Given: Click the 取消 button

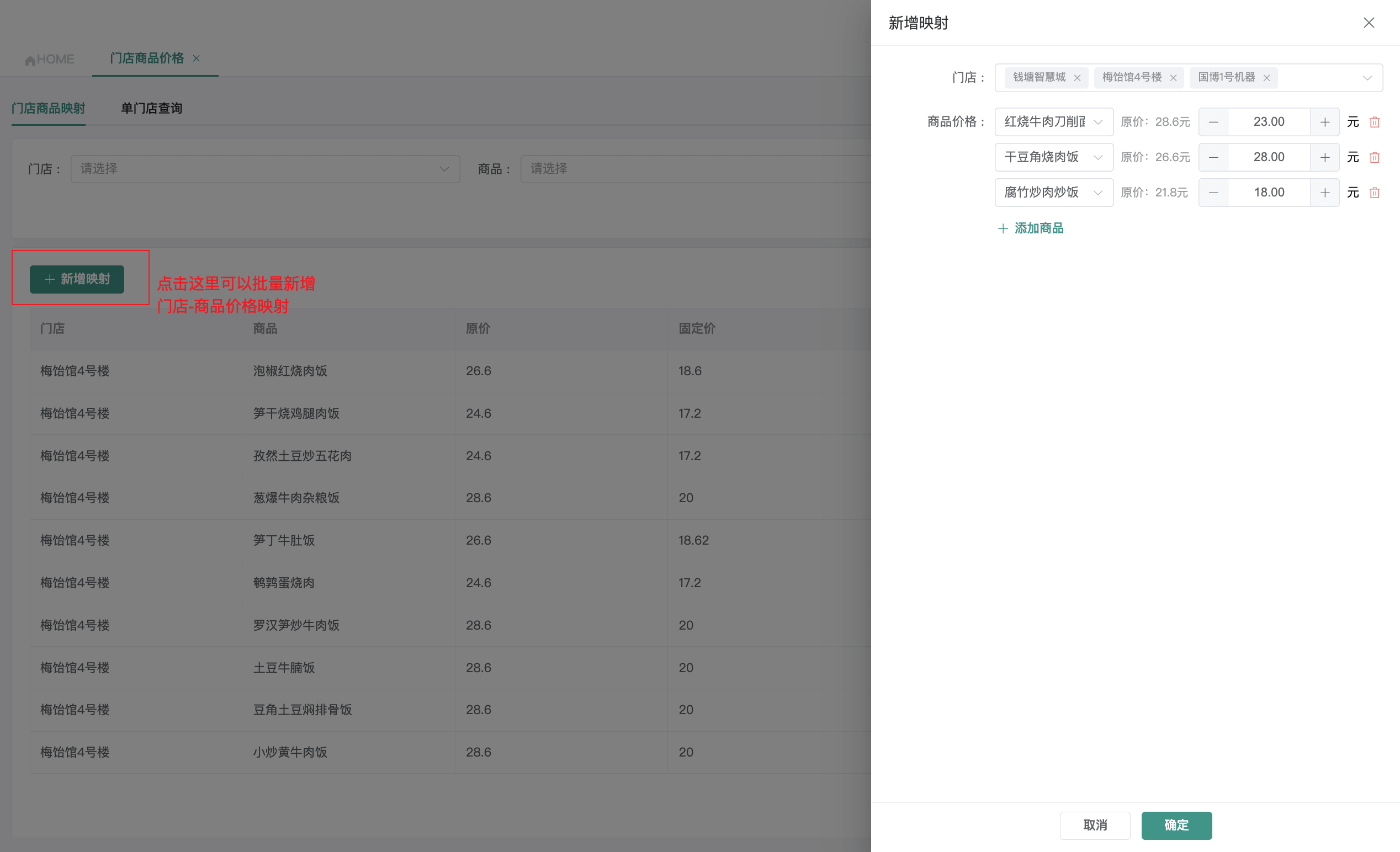Looking at the screenshot, I should coord(1095,825).
